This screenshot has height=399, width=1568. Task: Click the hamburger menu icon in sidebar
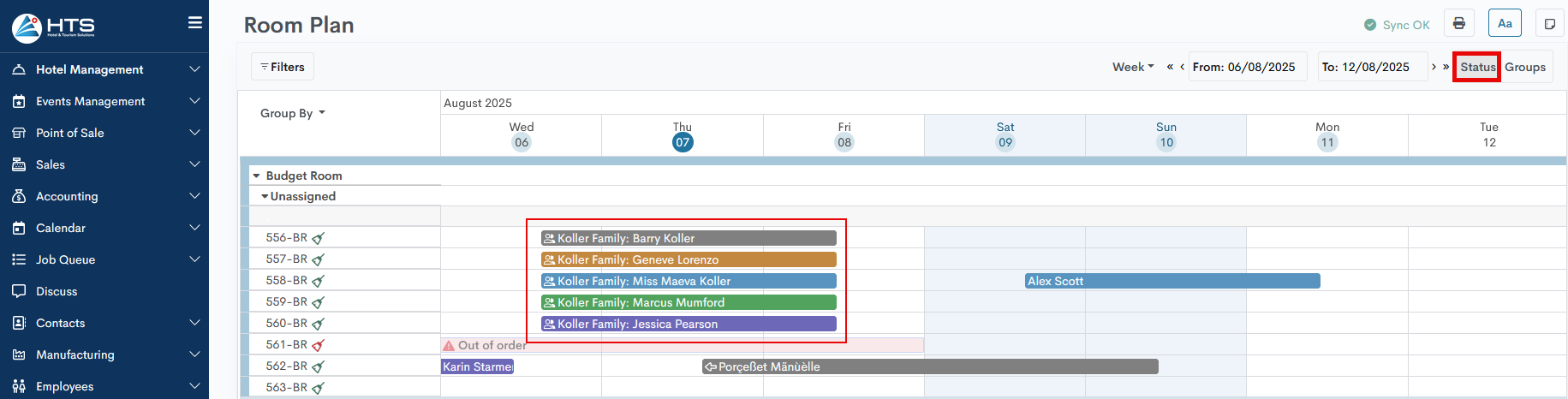195,23
